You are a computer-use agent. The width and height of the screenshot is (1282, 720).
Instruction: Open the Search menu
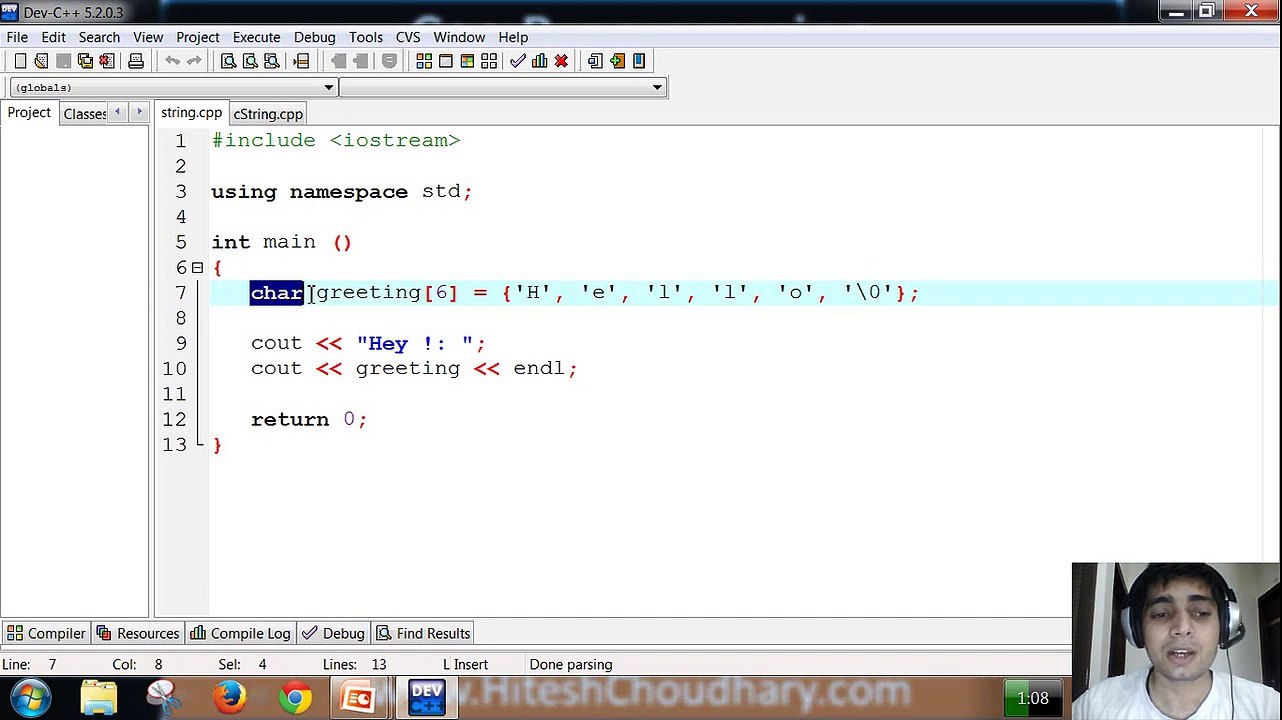[99, 37]
